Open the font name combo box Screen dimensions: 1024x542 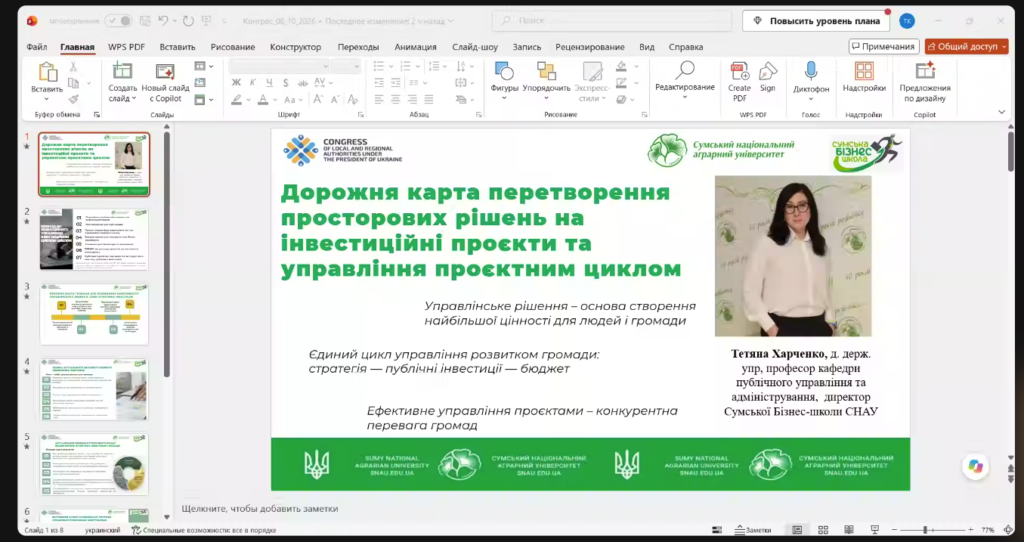click(279, 66)
